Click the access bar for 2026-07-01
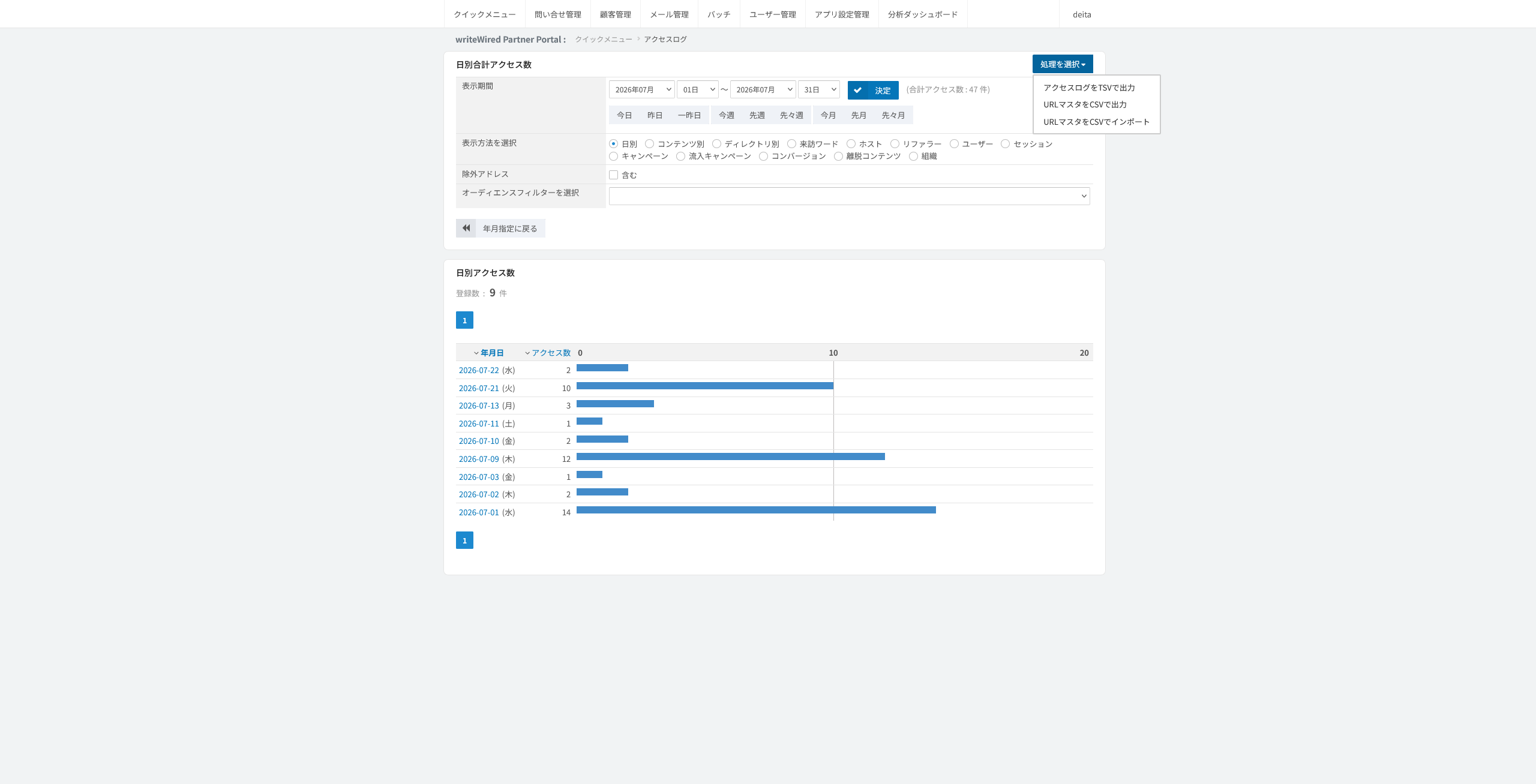 pyautogui.click(x=756, y=510)
